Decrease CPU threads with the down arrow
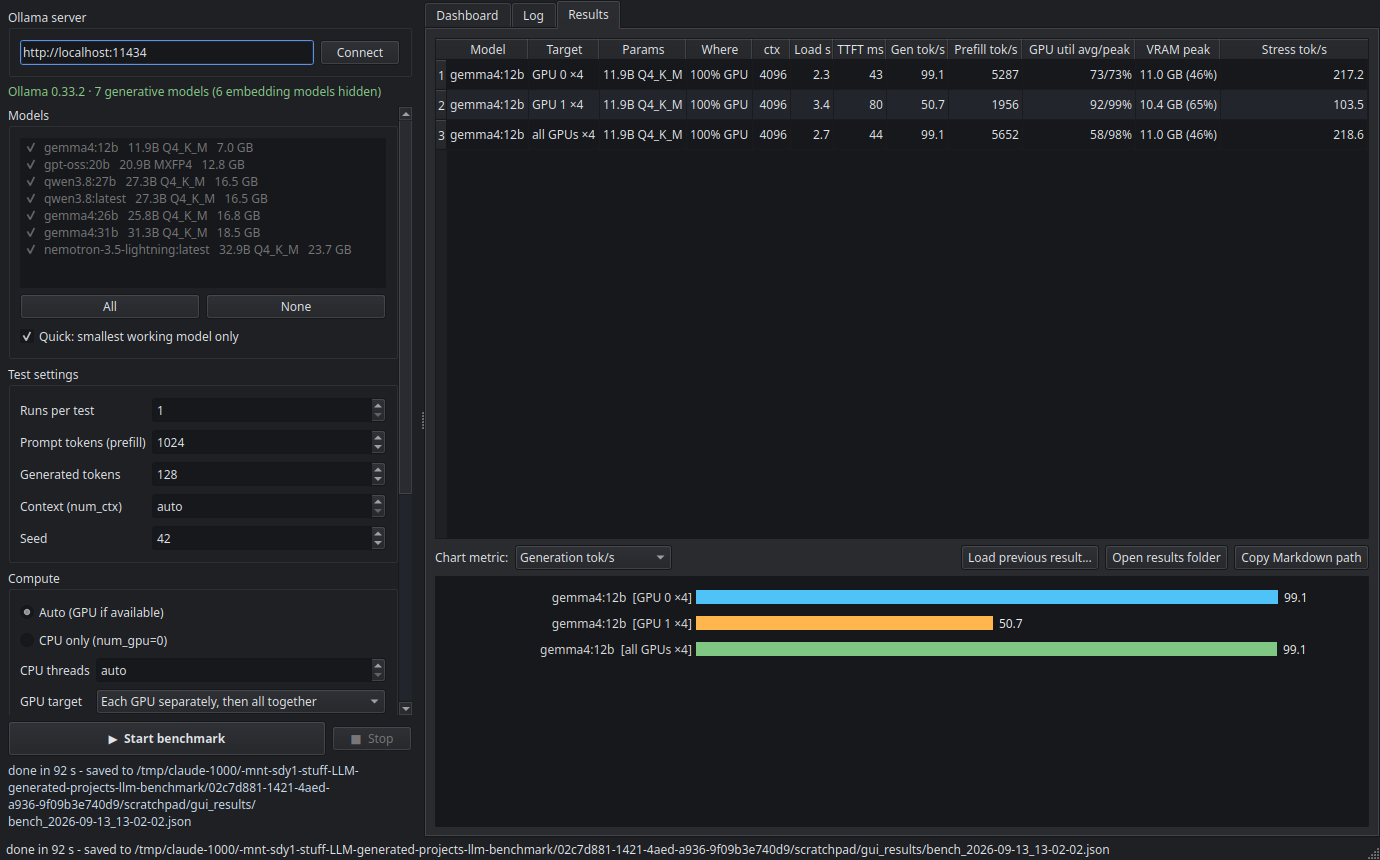1380x860 pixels. pos(377,676)
